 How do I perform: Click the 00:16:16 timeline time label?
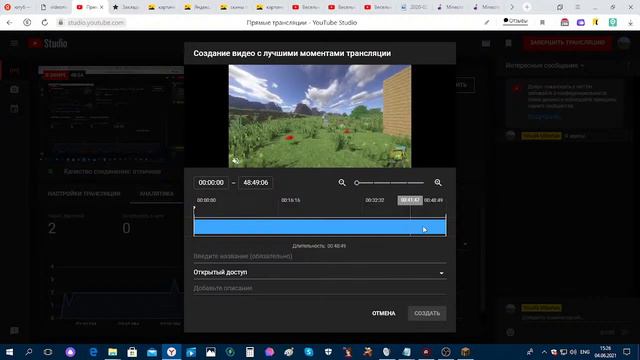(291, 200)
